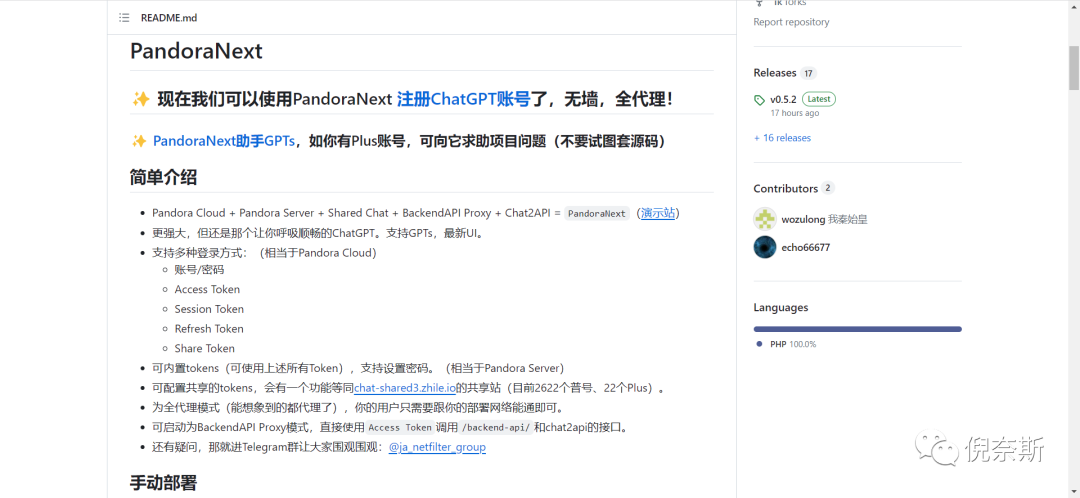Click the v0.5.2 release tag icon
This screenshot has width=1080, height=498.
[760, 100]
